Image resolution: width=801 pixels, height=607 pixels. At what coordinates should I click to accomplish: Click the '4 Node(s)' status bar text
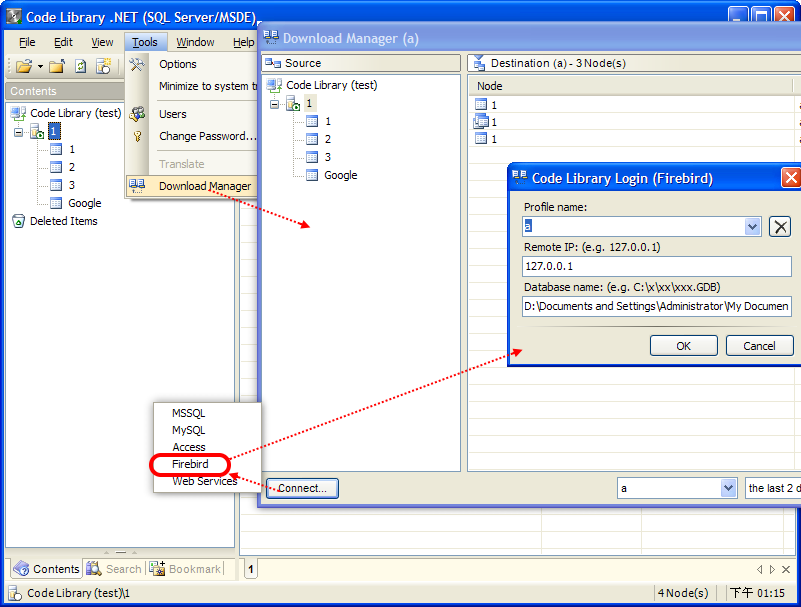point(683,593)
